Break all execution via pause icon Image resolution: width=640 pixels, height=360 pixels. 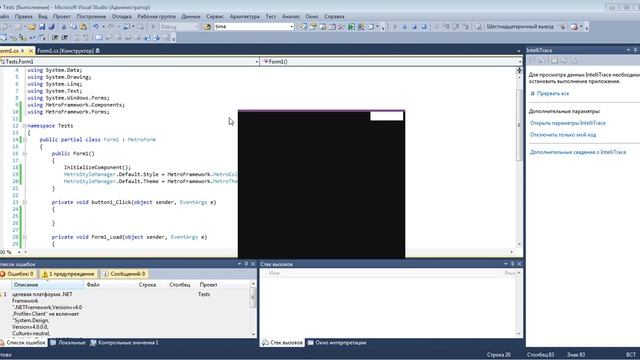404,27
